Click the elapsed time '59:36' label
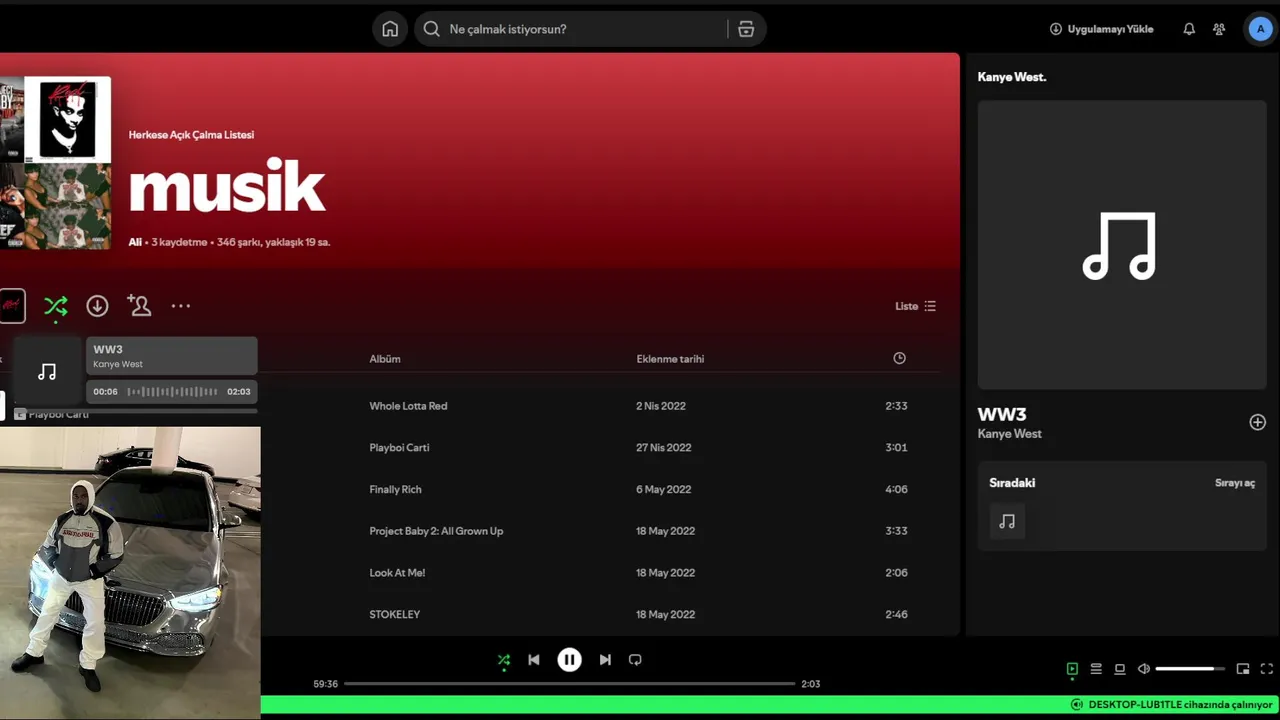Screen dimensions: 1280x720 click(325, 684)
